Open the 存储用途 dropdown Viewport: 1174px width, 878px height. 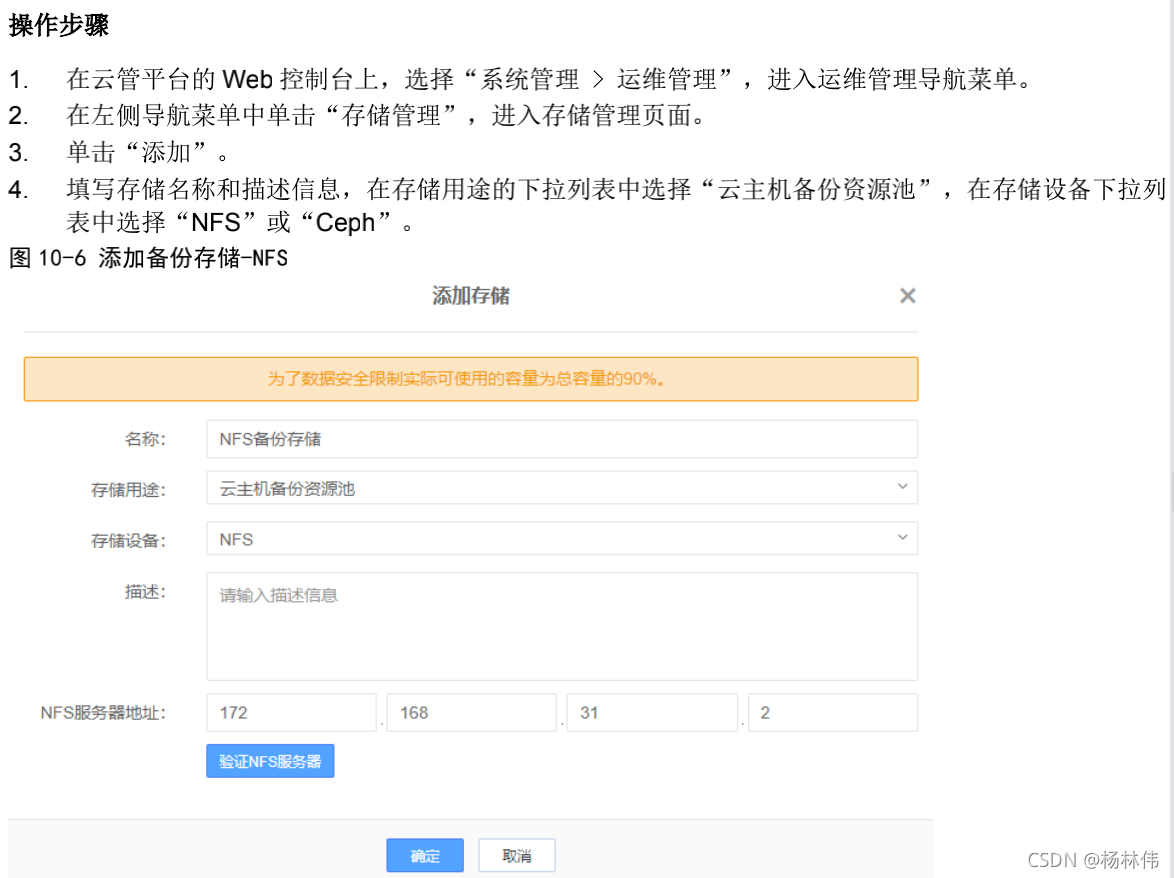click(560, 488)
